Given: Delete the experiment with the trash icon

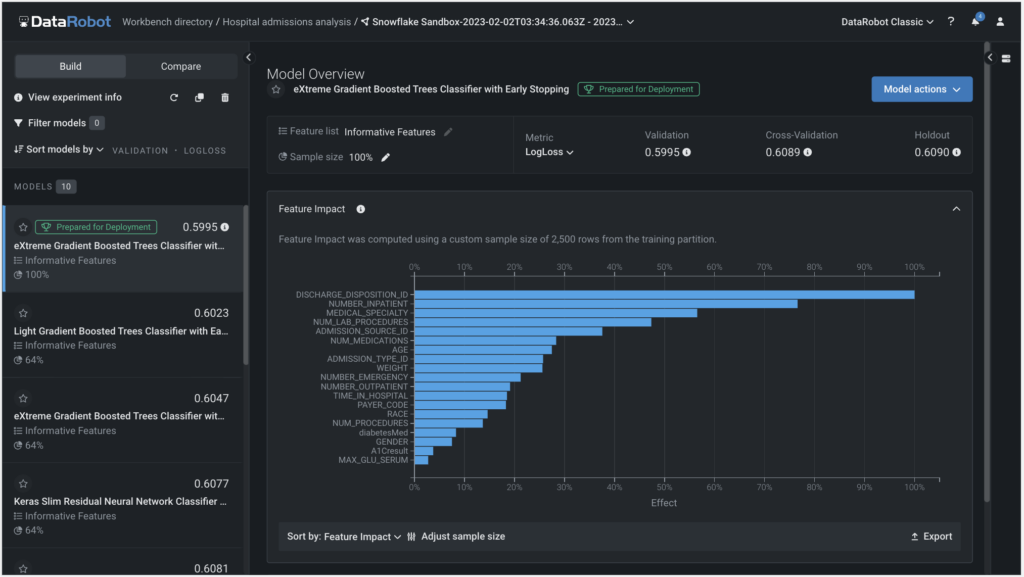Looking at the screenshot, I should [225, 97].
